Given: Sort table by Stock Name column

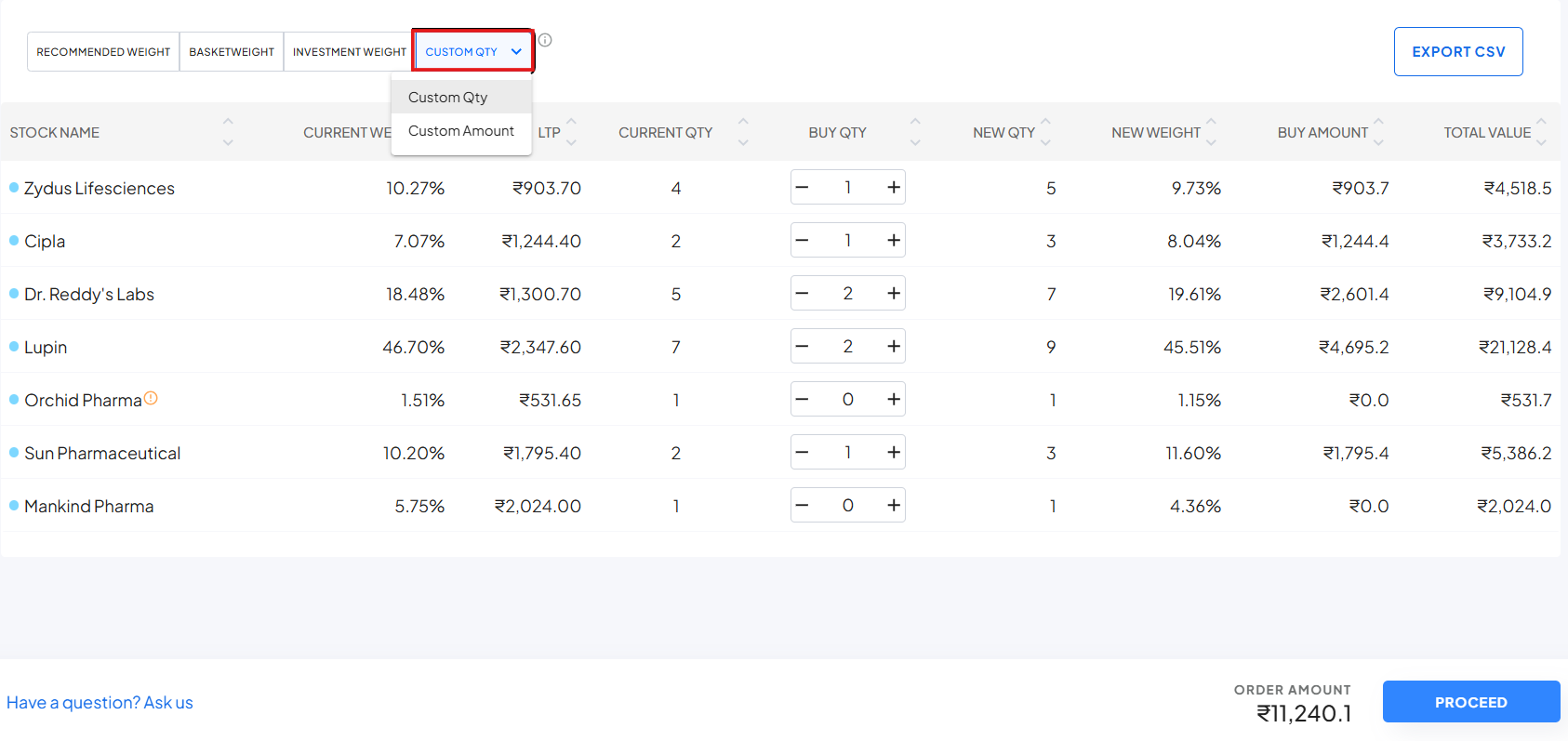Looking at the screenshot, I should tap(228, 132).
